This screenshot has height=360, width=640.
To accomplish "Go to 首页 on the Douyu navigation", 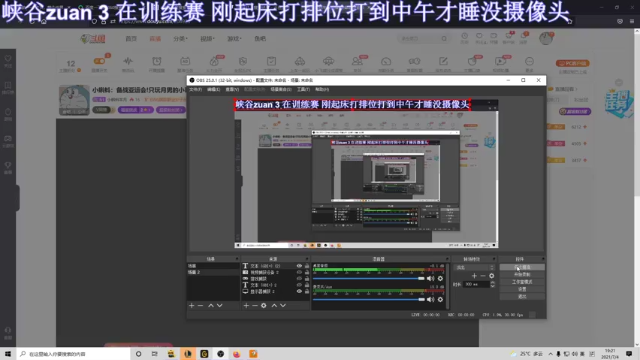I will 131,39.
